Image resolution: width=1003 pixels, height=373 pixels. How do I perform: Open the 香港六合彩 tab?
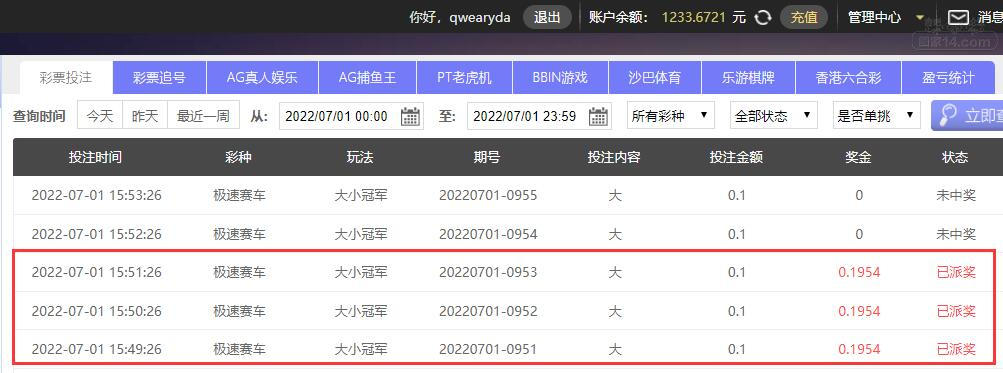point(848,78)
